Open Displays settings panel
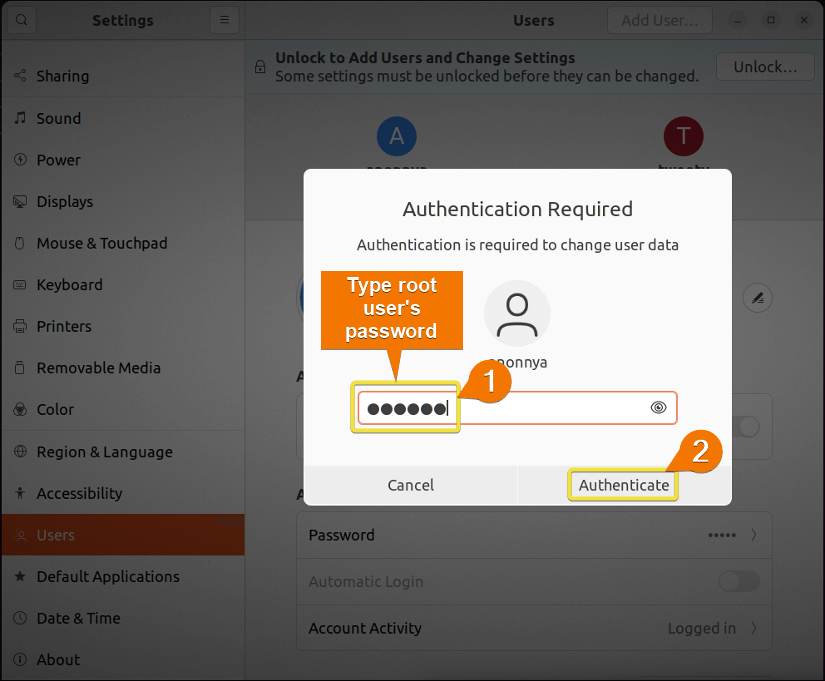 pos(123,202)
